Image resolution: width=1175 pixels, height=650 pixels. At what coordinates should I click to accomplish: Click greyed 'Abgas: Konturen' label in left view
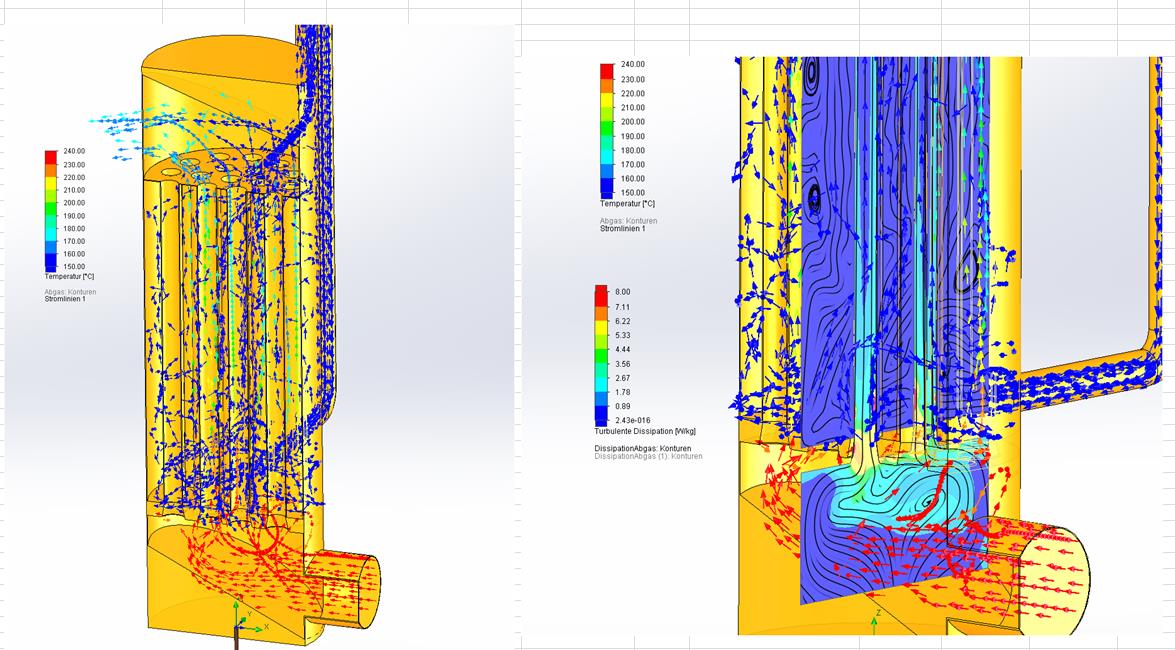pos(70,291)
